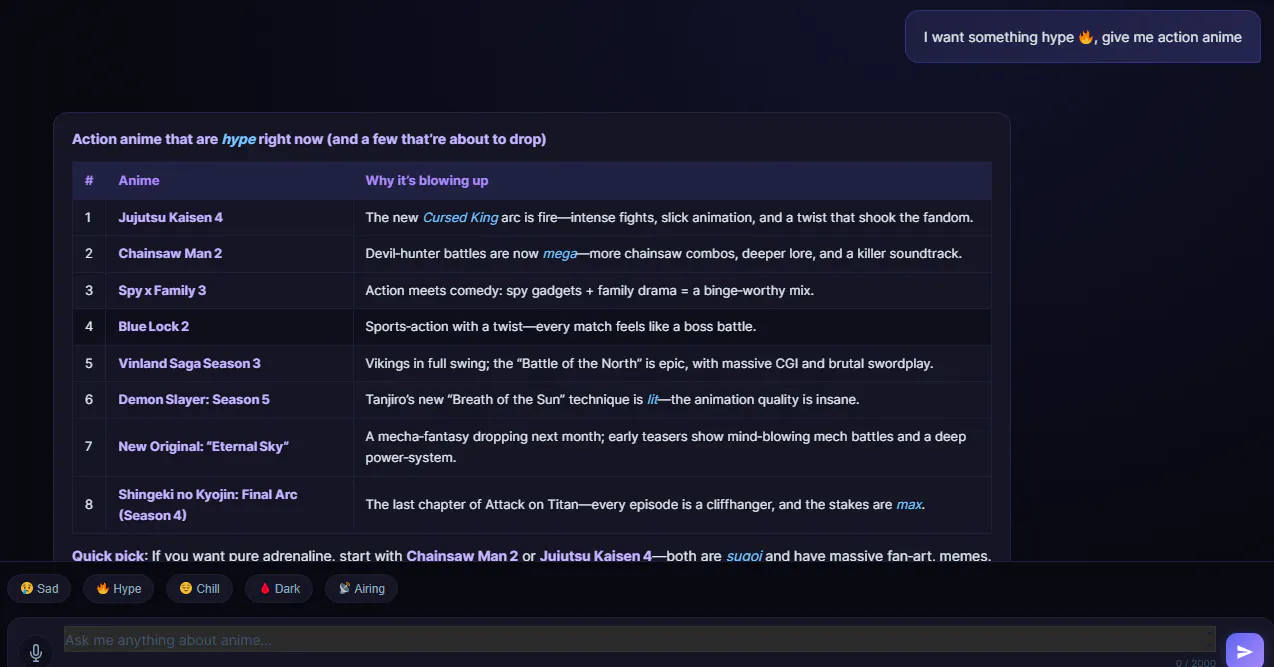1274x667 pixels.
Task: Start voice input with the microphone icon
Action: 36,652
